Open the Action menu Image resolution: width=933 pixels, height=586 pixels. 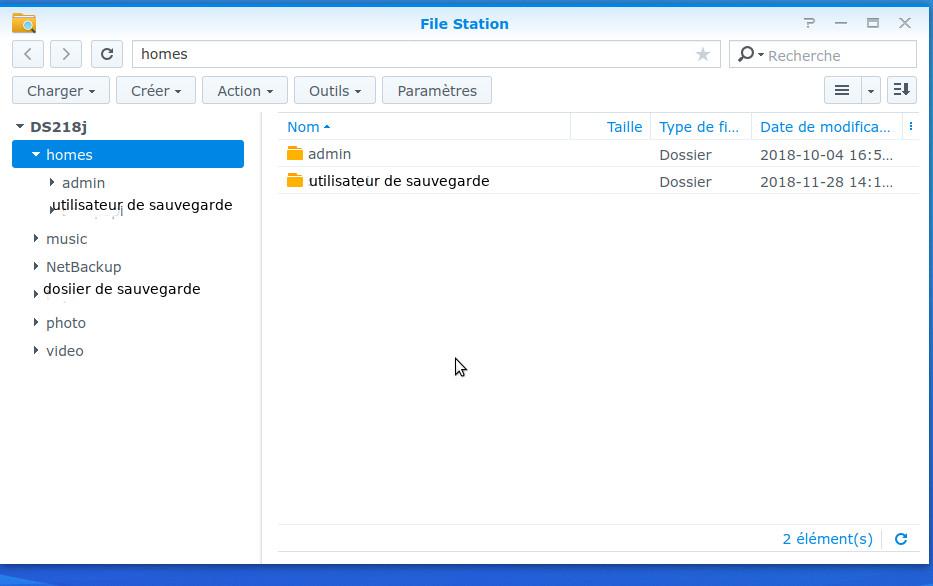(x=245, y=90)
